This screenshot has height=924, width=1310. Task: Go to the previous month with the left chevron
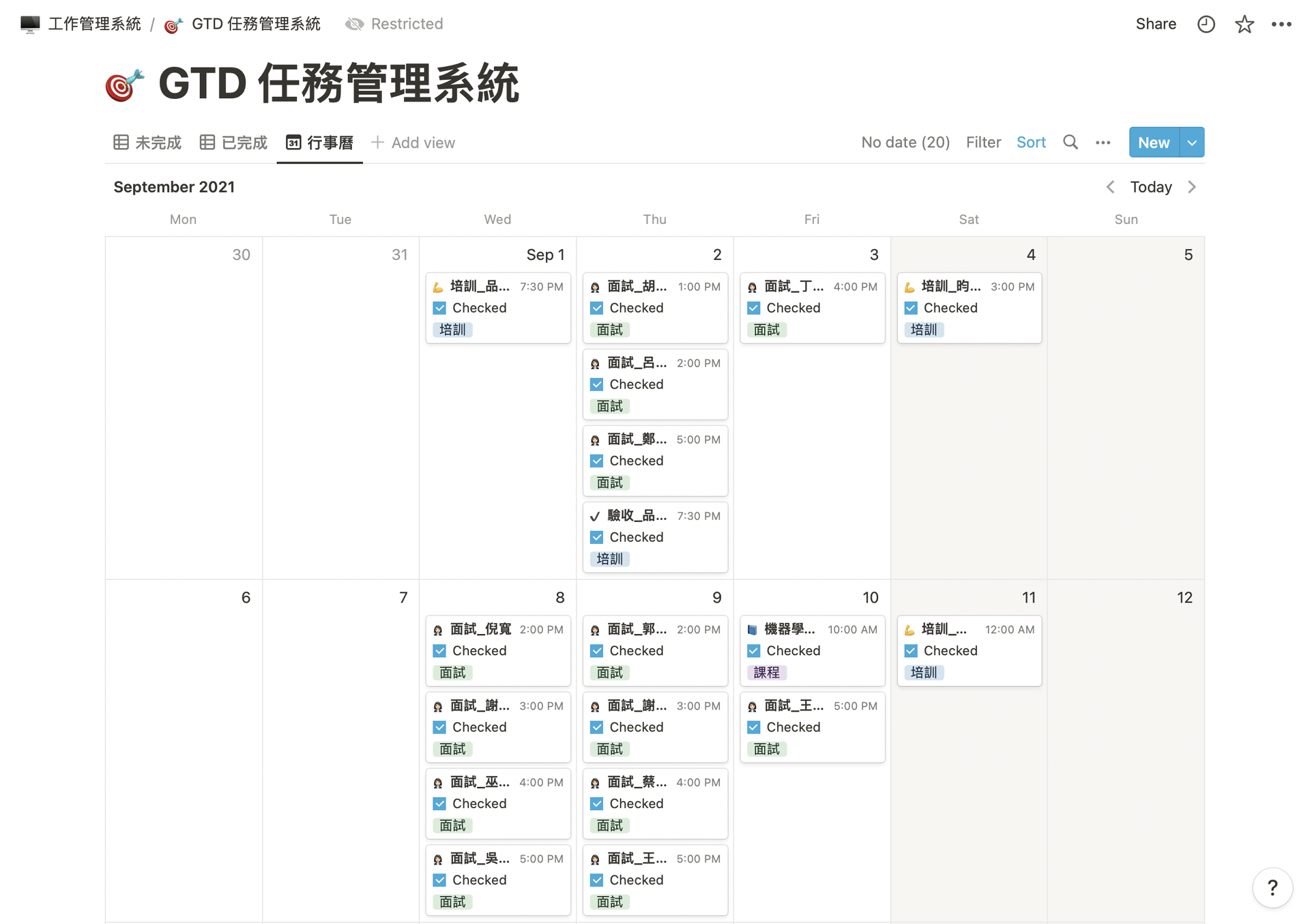[1110, 187]
